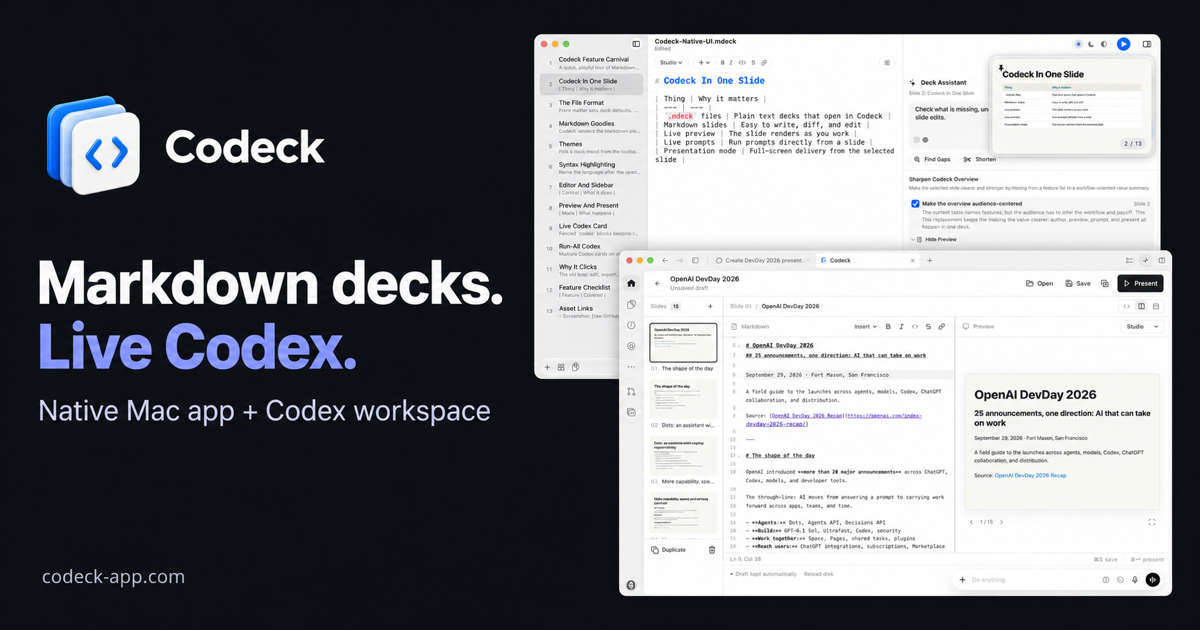The image size is (1200, 630).
Task: Open the Studio theme dropdown in native window
Action: pos(671,63)
